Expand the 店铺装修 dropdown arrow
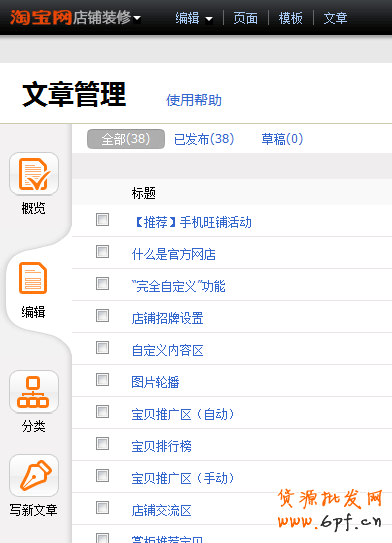This screenshot has width=392, height=543. (137, 18)
